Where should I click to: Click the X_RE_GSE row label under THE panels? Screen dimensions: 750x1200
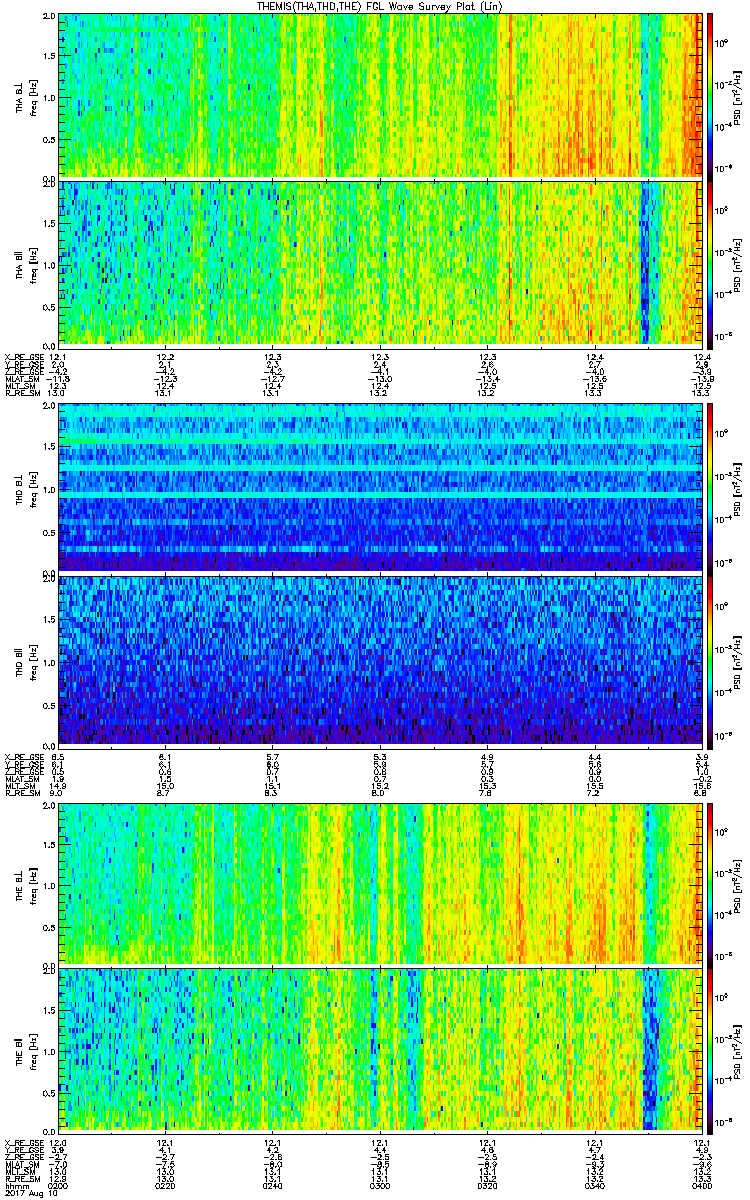click(23, 1141)
